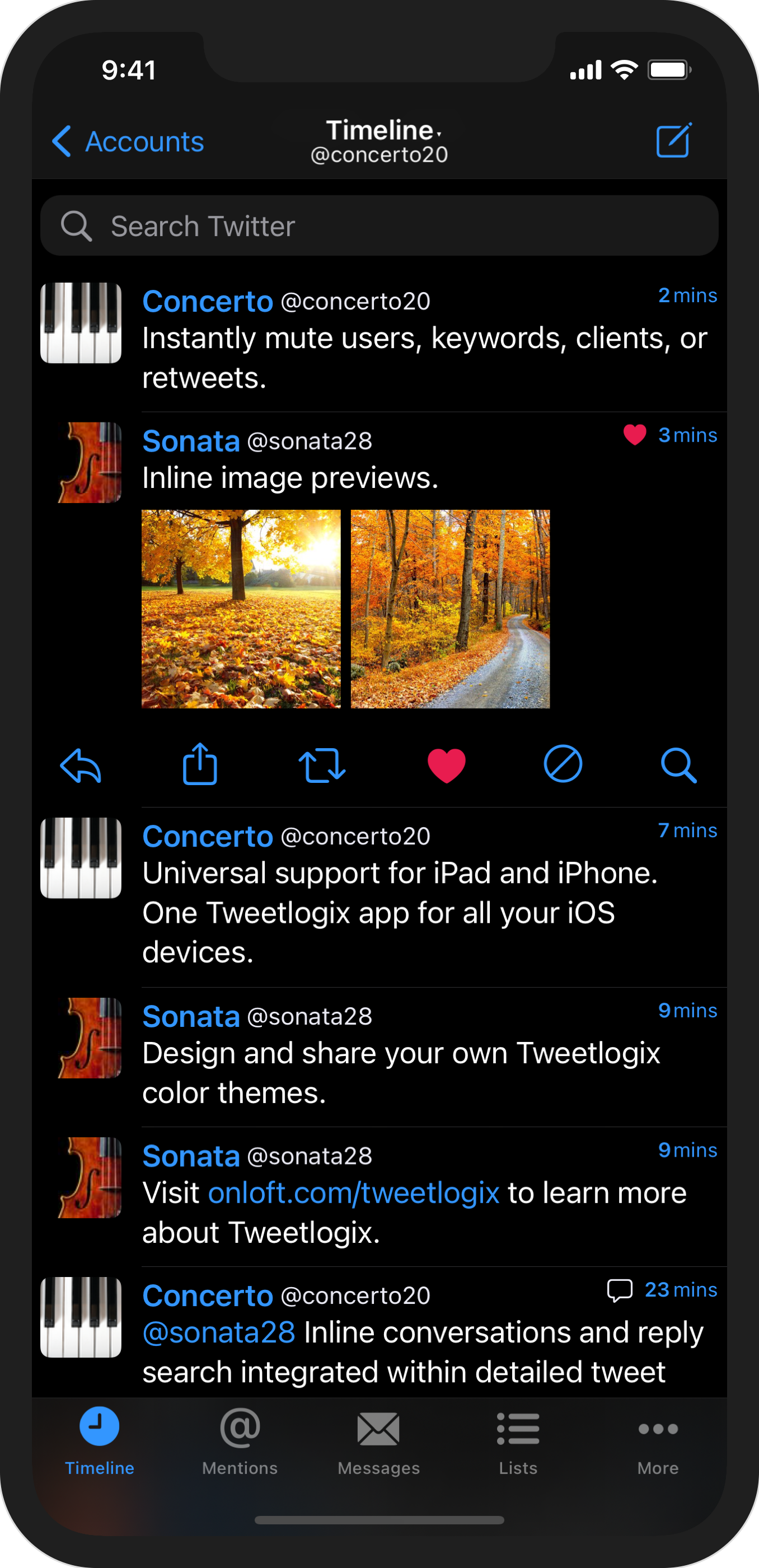Open the autumn forest road image
Image resolution: width=759 pixels, height=1568 pixels.
[451, 609]
